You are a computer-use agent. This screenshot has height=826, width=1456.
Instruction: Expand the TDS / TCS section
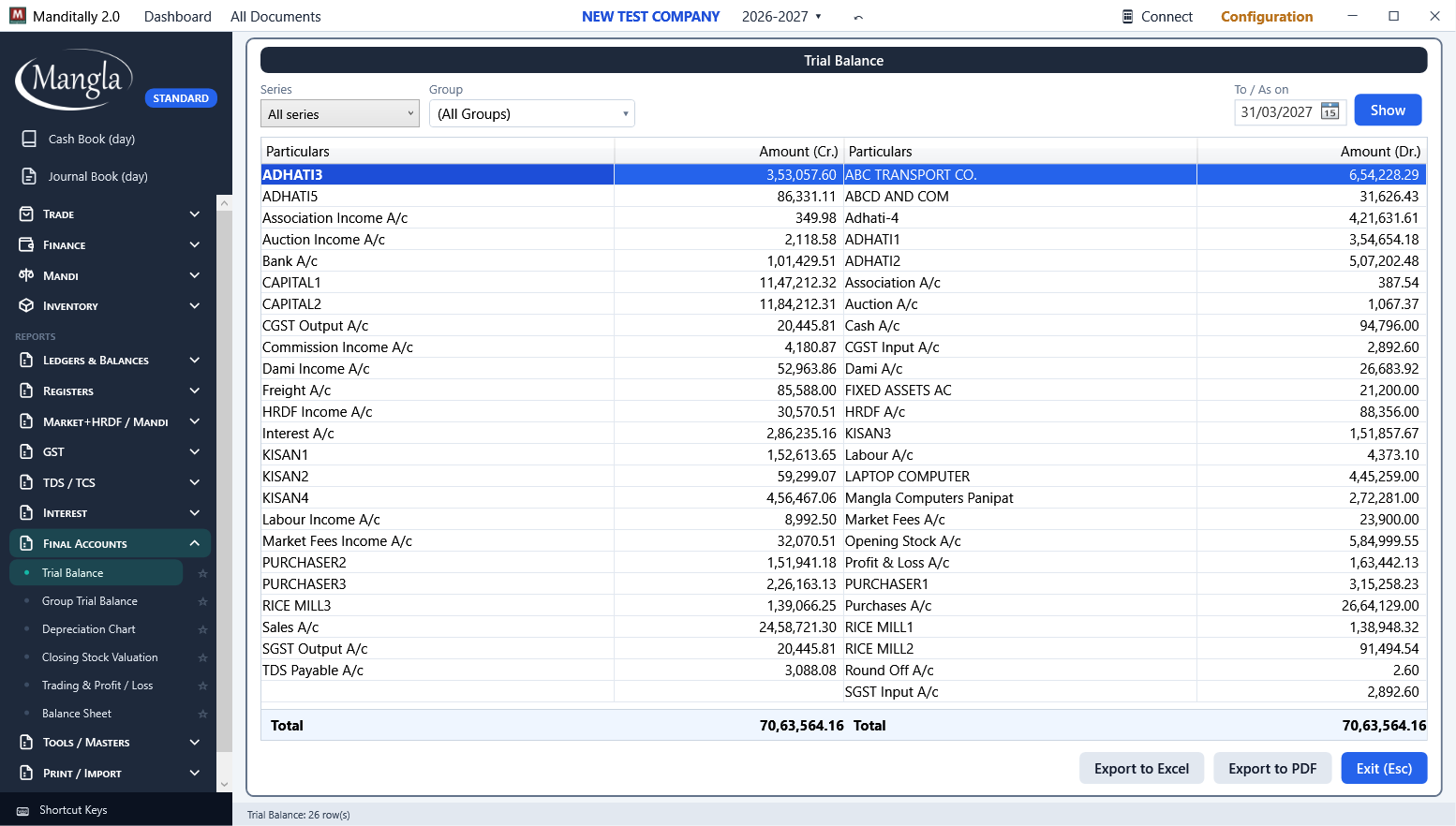(x=110, y=483)
